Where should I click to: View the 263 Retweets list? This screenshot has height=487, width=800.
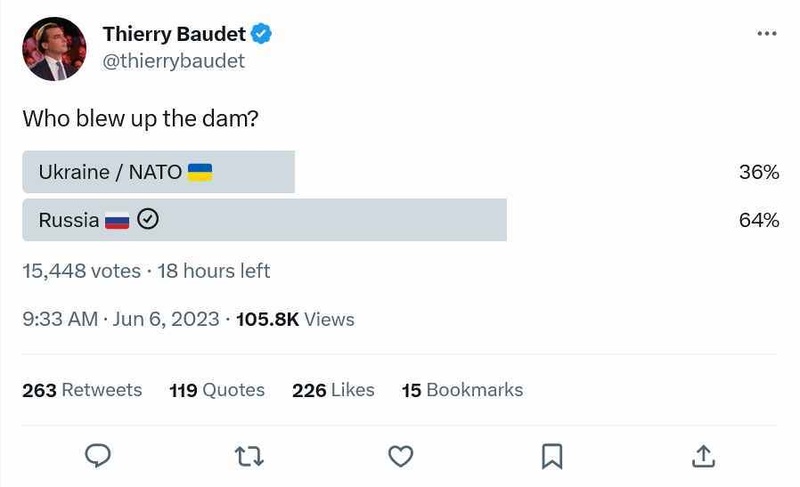pyautogui.click(x=82, y=390)
